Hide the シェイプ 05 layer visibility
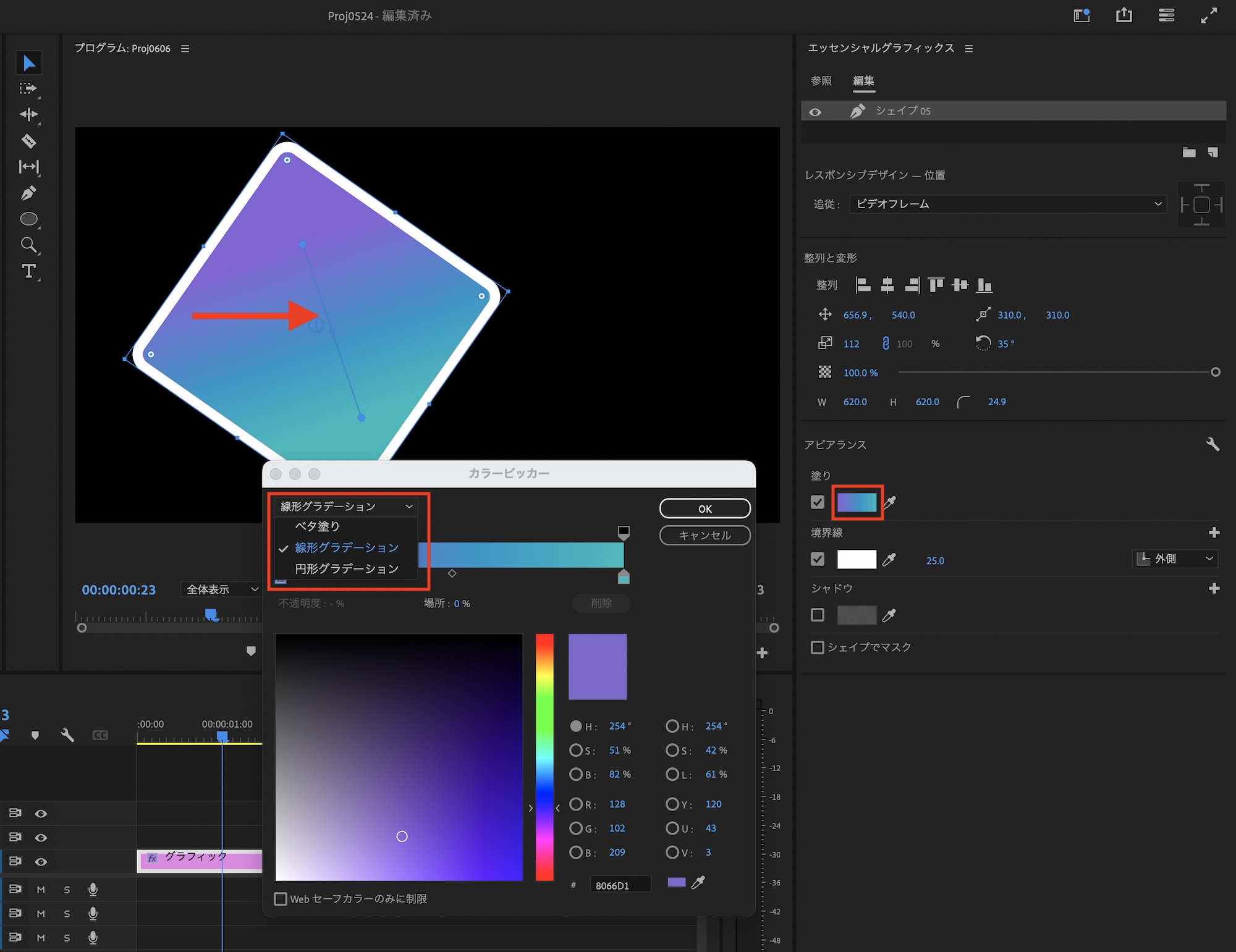Viewport: 1236px width, 952px height. click(x=815, y=112)
